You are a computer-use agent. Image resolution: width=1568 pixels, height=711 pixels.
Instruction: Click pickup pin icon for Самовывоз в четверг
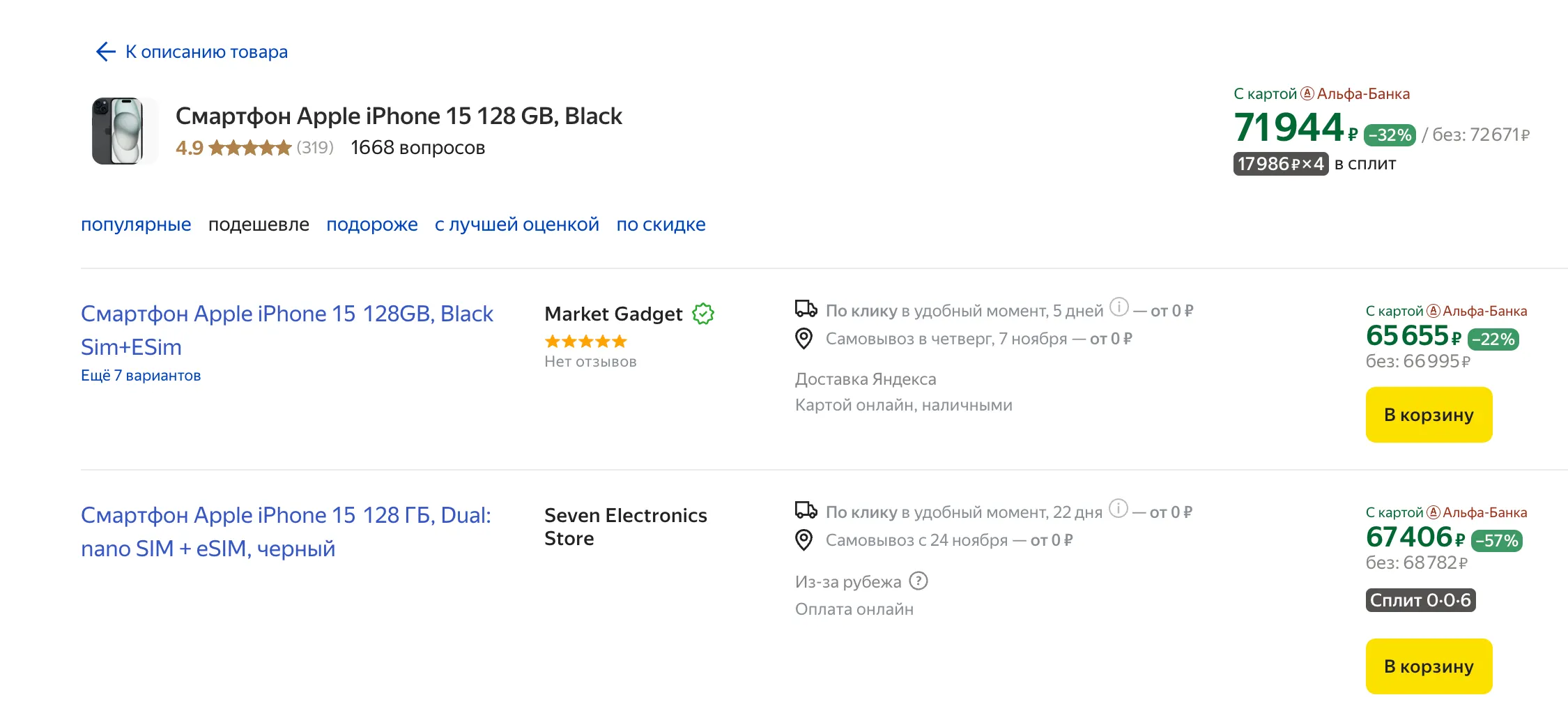tap(804, 339)
